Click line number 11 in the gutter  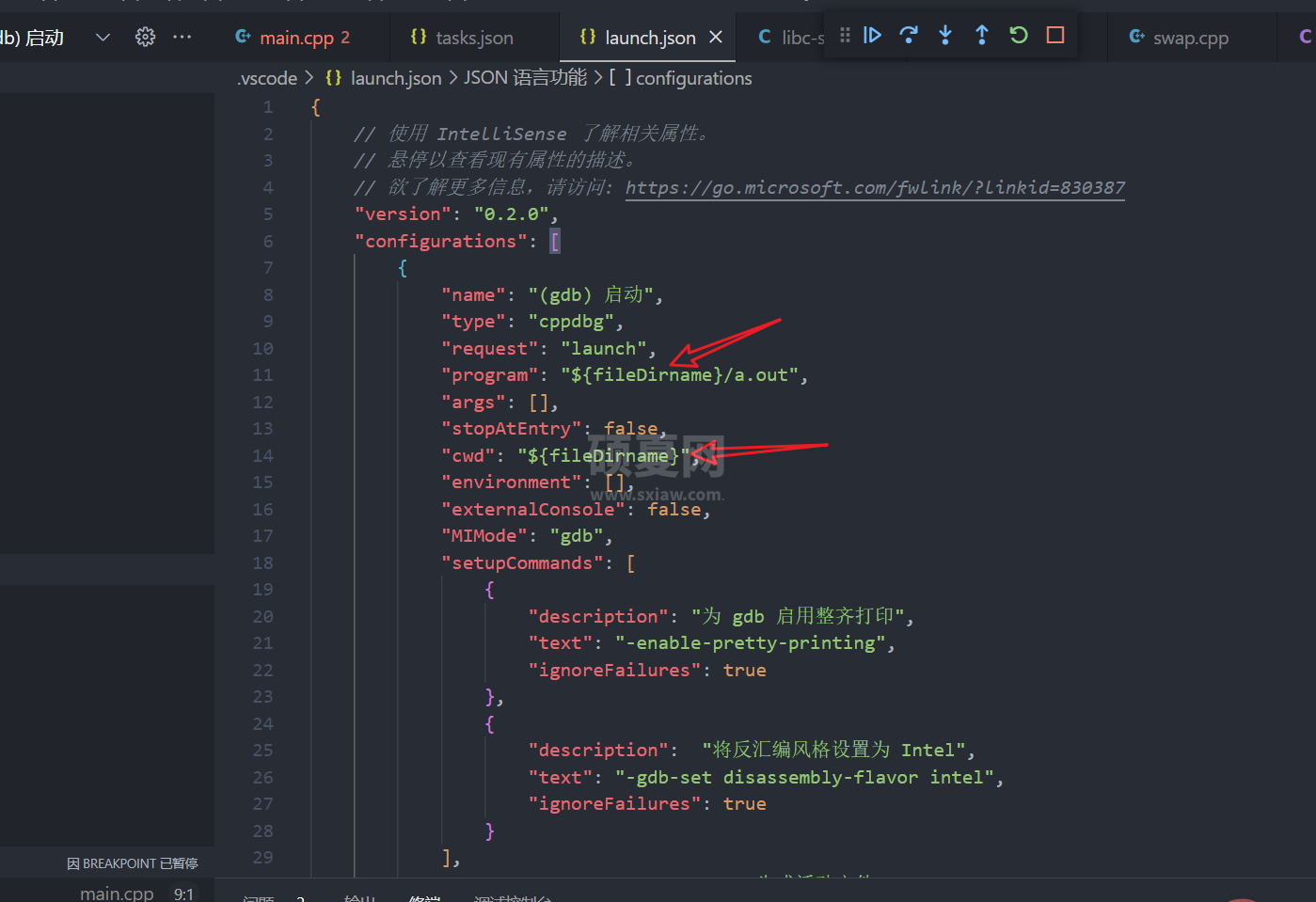click(x=262, y=375)
